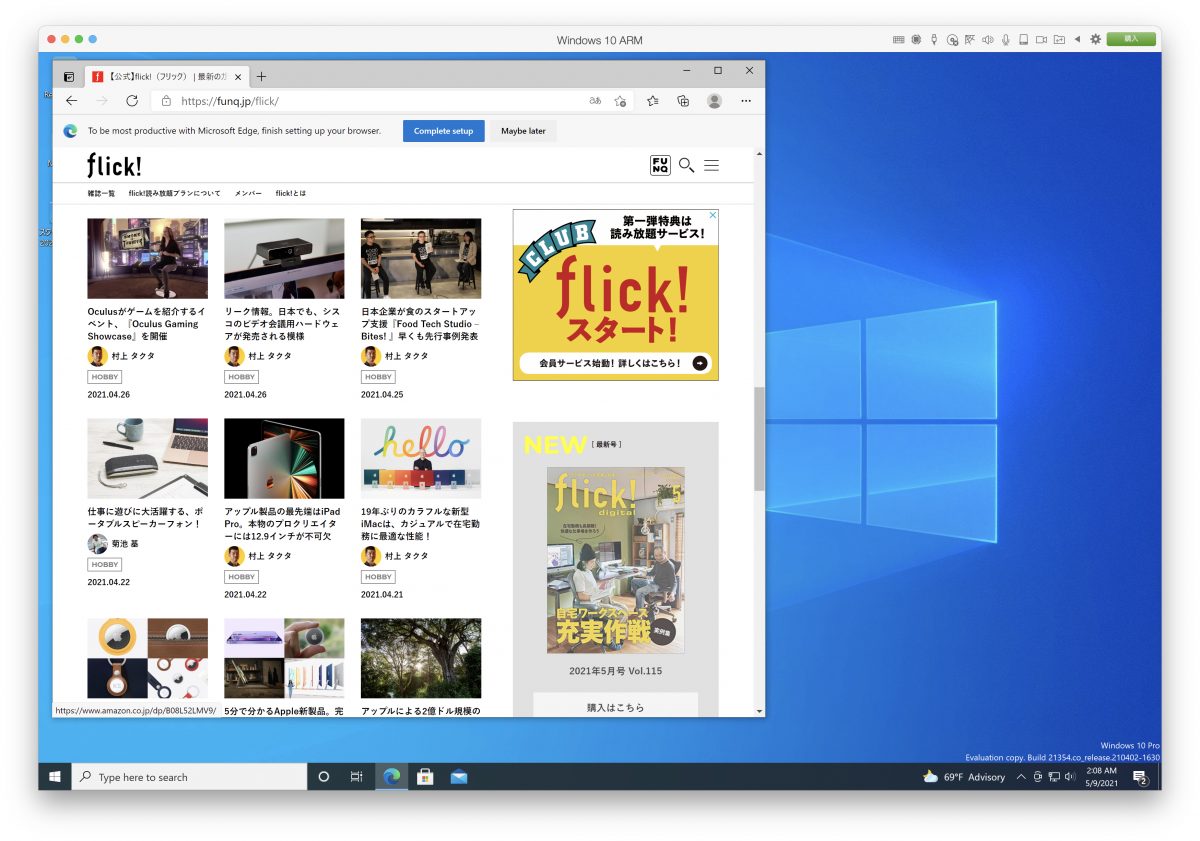This screenshot has width=1200, height=841.
Task: Click HOBBY tag under speakerphone article
Action: (x=104, y=565)
